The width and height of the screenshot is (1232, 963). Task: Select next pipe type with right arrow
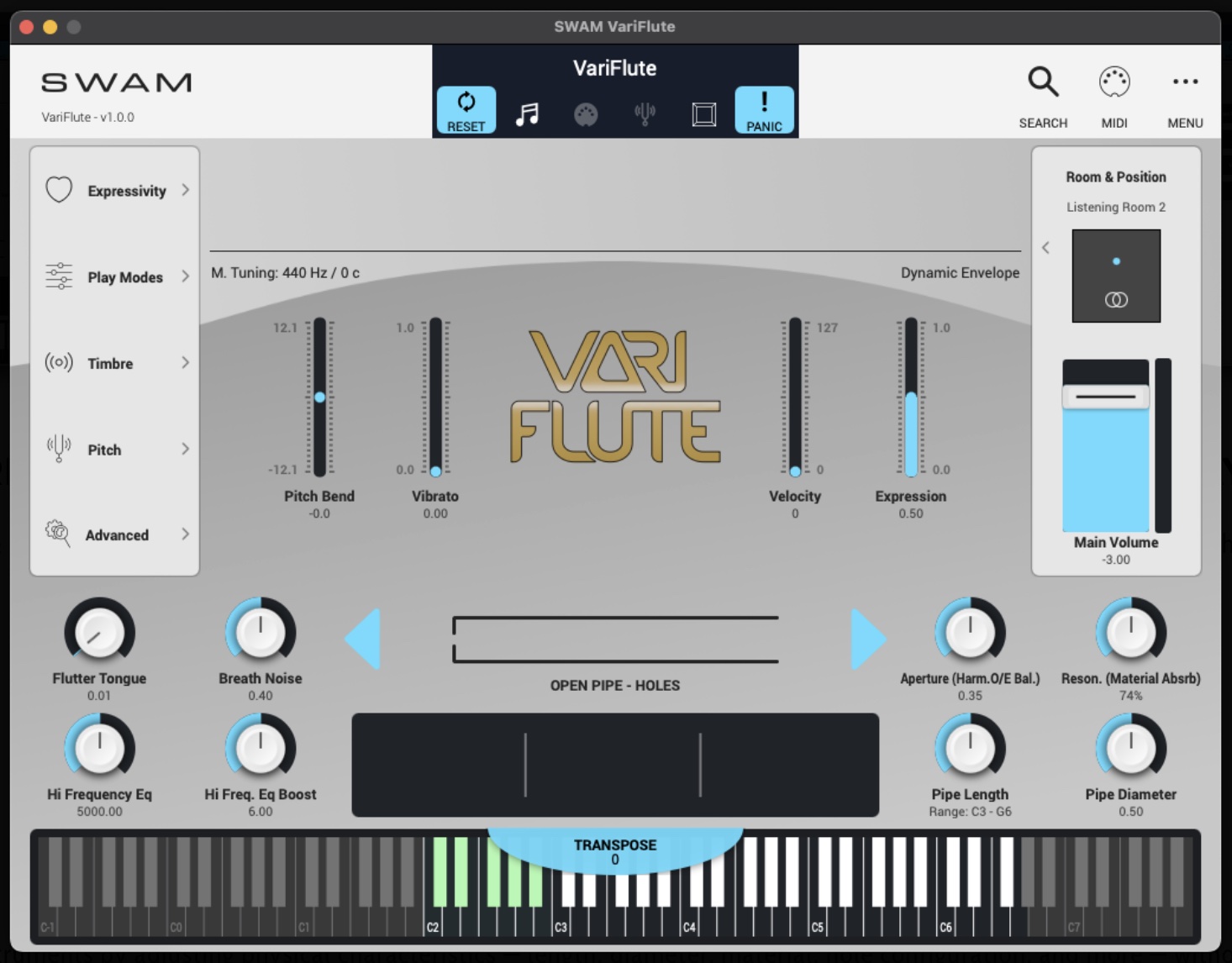point(867,639)
